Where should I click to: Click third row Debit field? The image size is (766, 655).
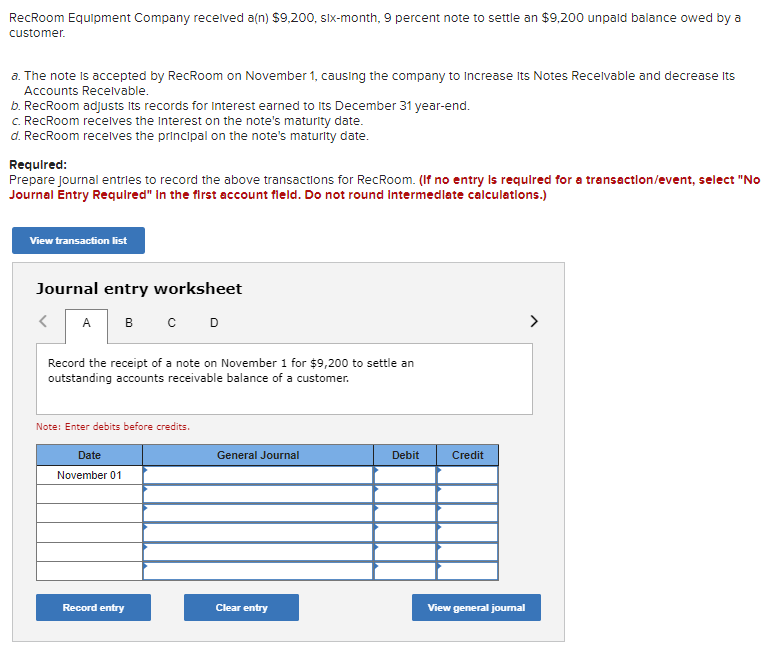(x=405, y=513)
